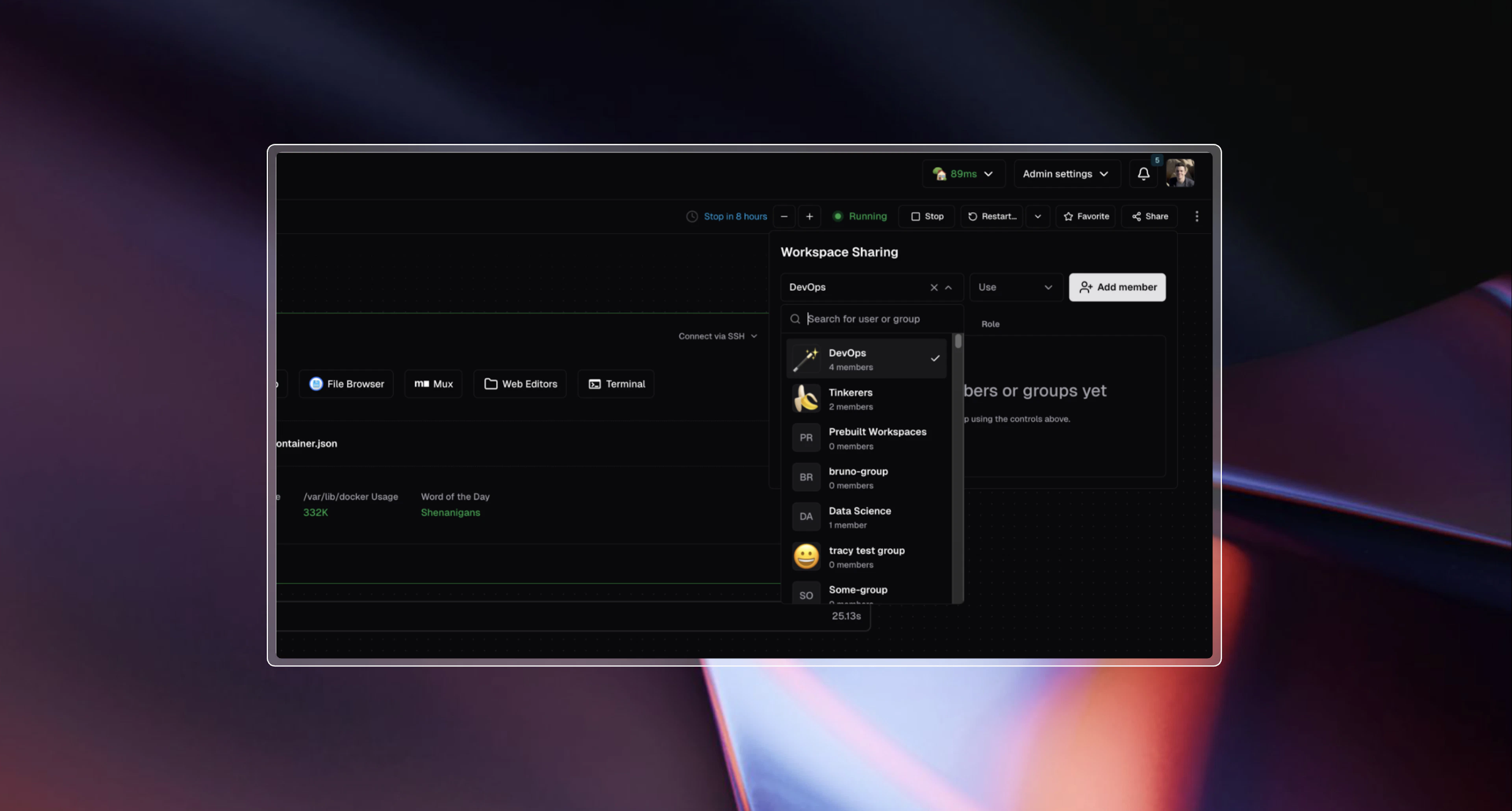The width and height of the screenshot is (1512, 811).
Task: Choose the Prebuilt Workspaces group
Action: click(x=866, y=438)
